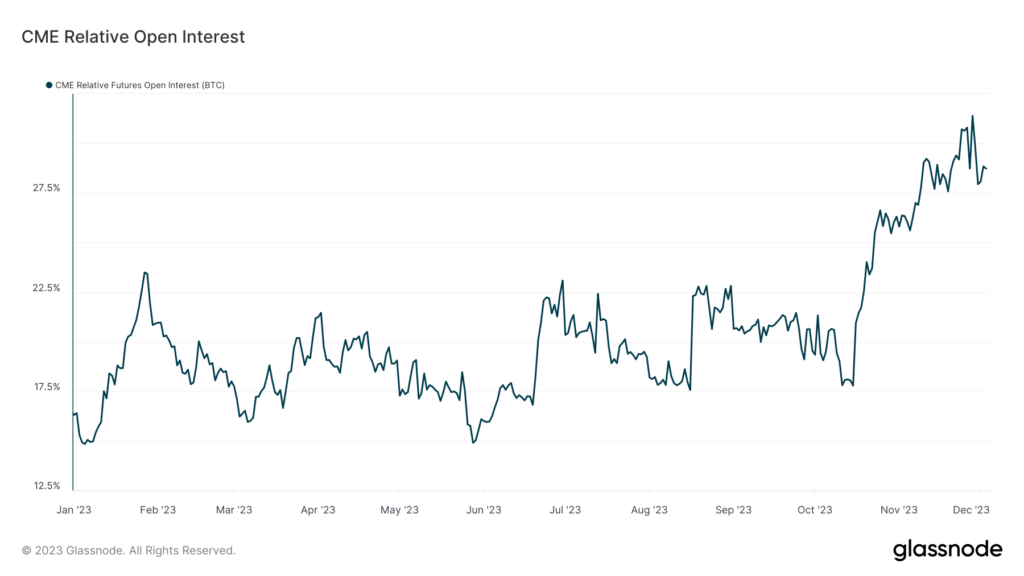
Task: Click the Sep '23 axis label
Action: point(733,509)
